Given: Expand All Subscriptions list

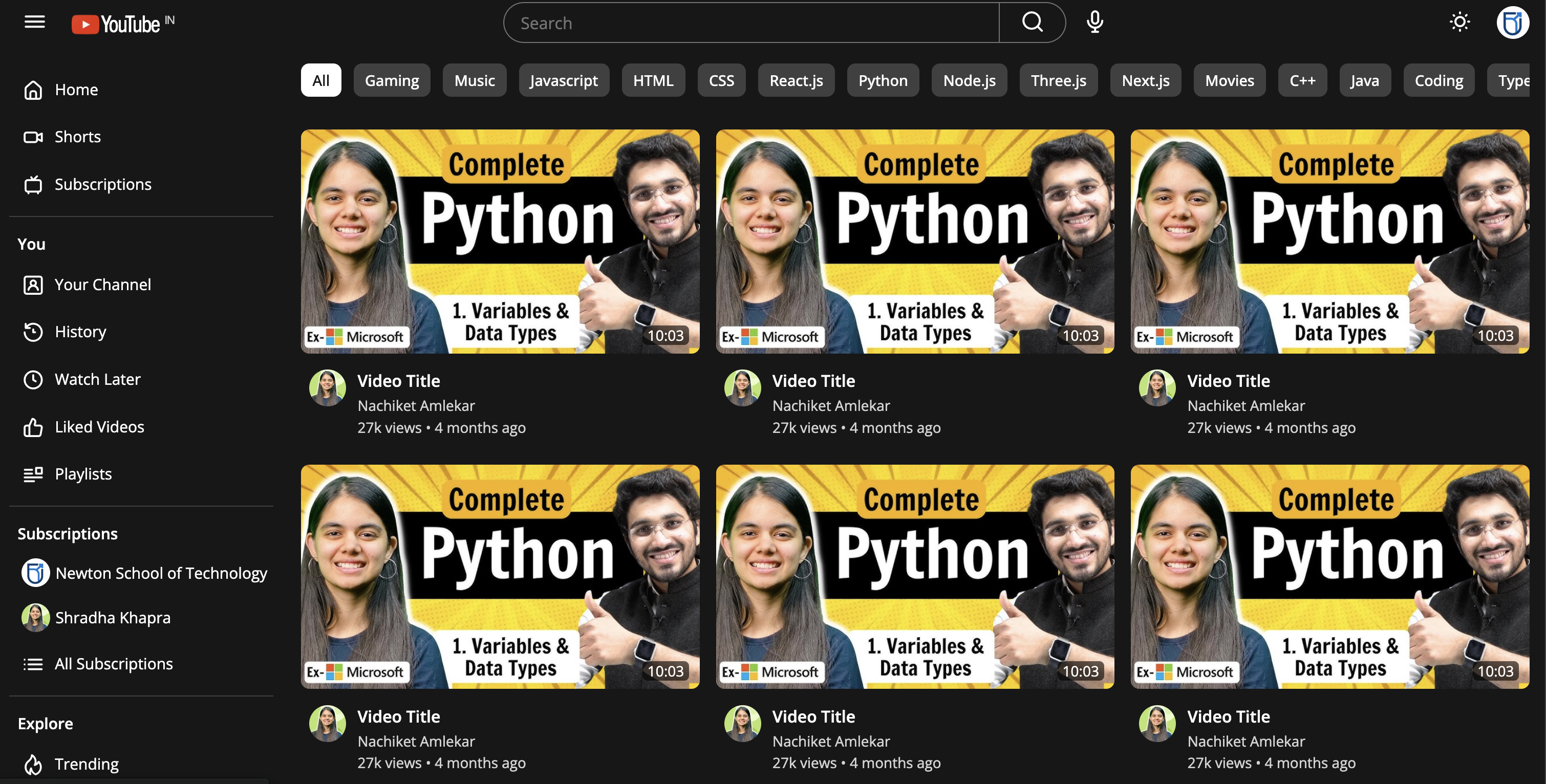Looking at the screenshot, I should [x=114, y=663].
